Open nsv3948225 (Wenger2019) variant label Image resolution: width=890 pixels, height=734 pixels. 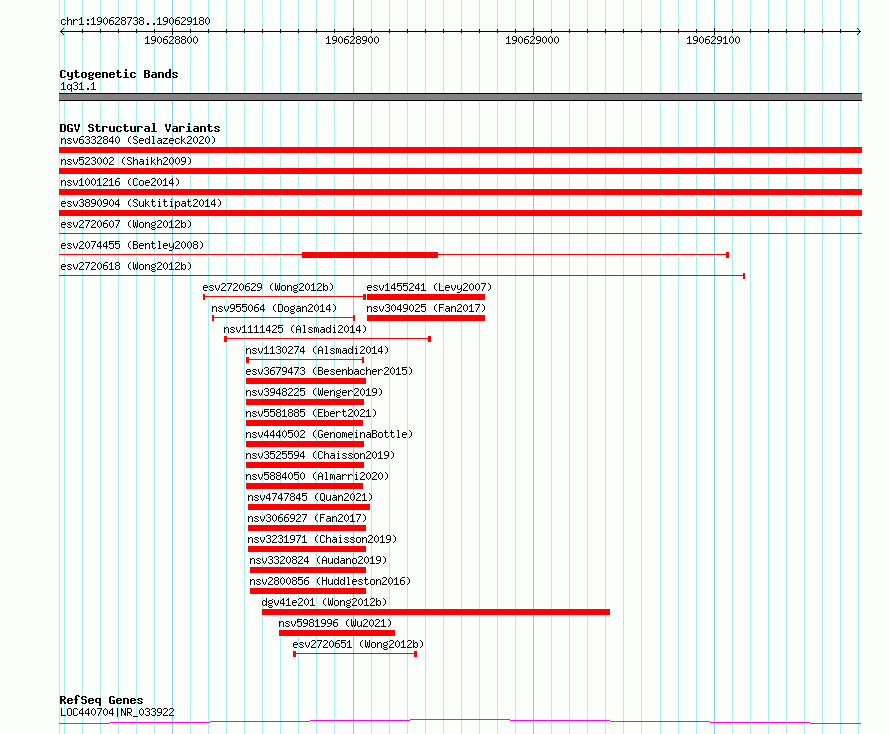[314, 392]
